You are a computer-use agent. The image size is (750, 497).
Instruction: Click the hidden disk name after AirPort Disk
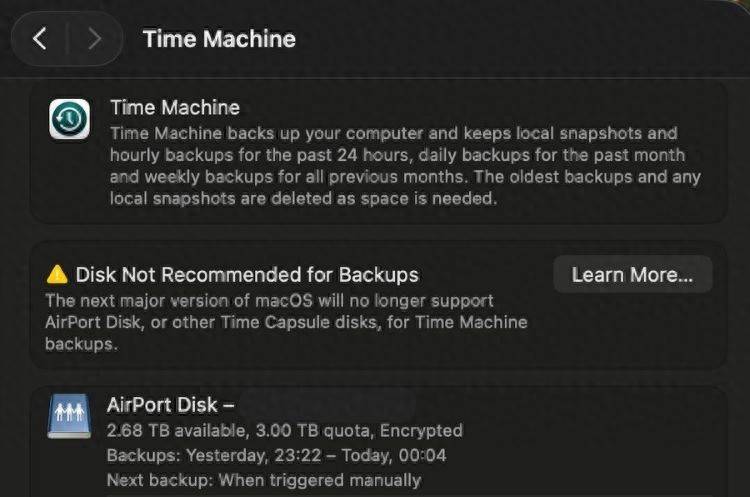(x=328, y=405)
